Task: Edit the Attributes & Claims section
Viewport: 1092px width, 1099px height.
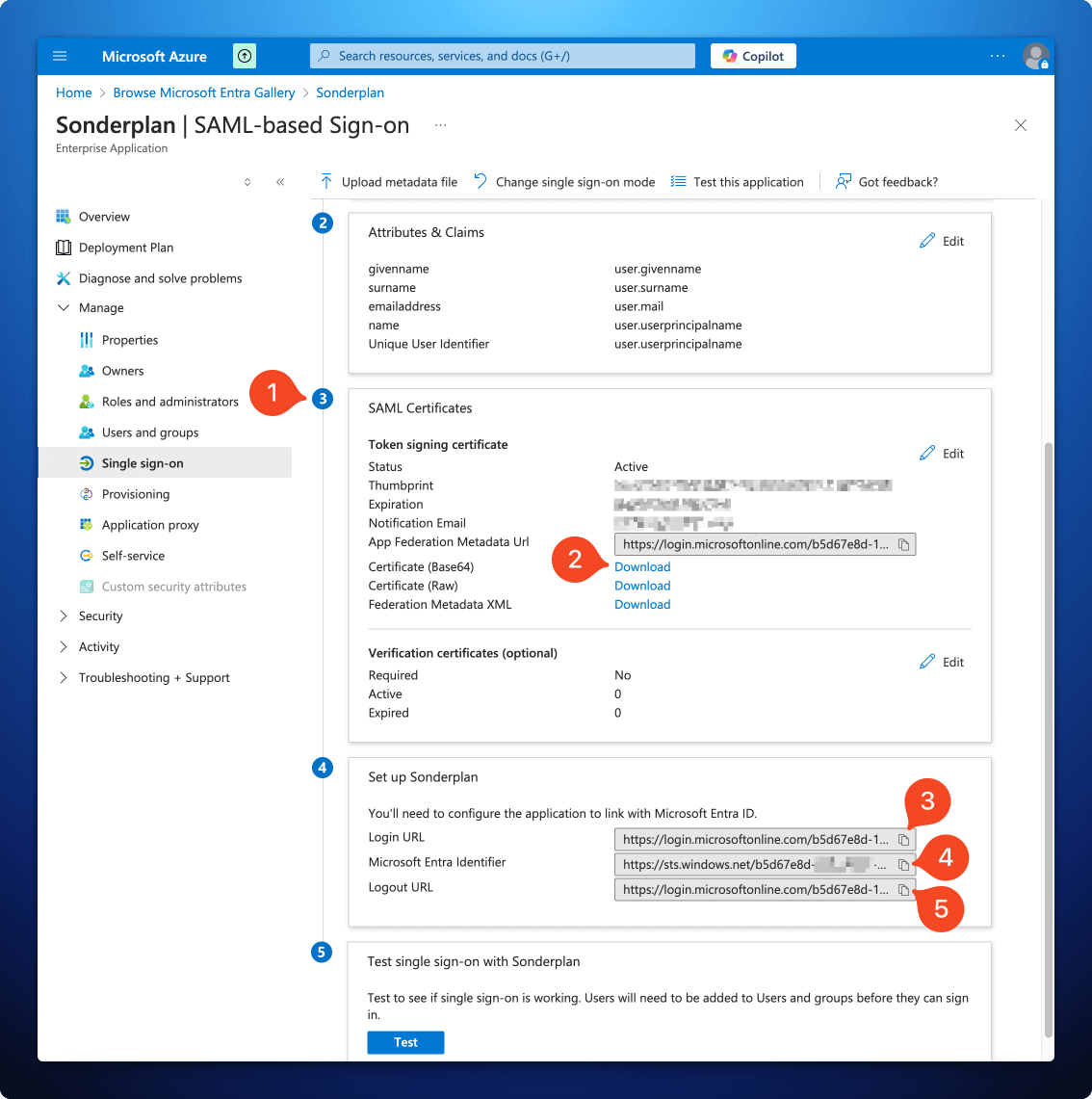Action: 941,241
